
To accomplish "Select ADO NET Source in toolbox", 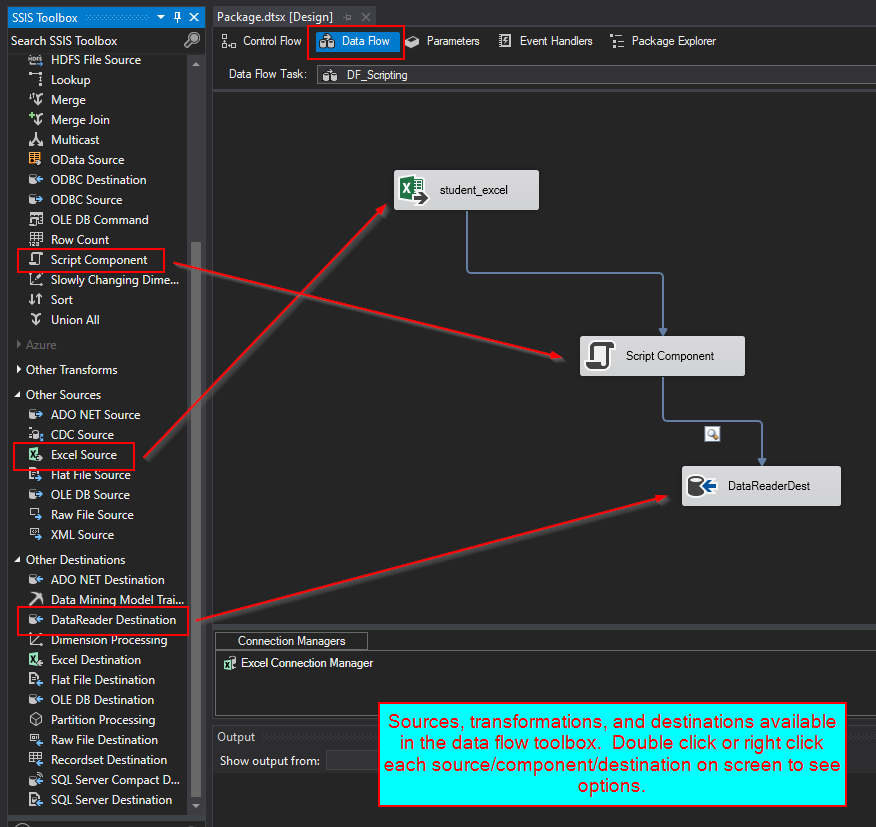I will click(x=96, y=415).
